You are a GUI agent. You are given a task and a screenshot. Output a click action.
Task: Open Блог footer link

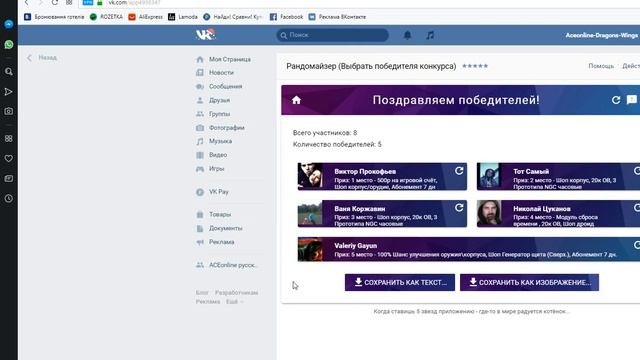(202, 293)
